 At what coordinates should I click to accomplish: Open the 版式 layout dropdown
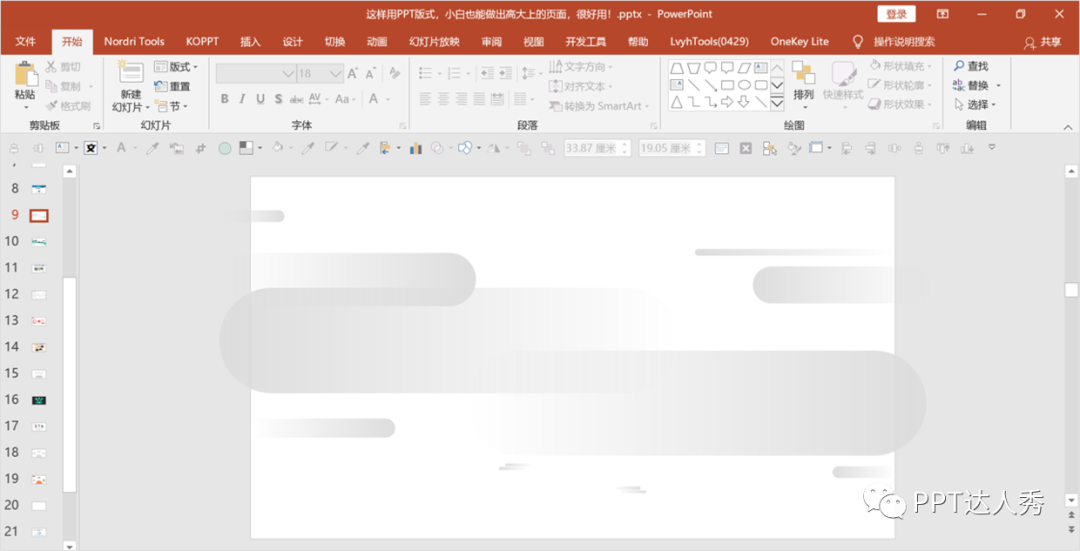coord(176,67)
